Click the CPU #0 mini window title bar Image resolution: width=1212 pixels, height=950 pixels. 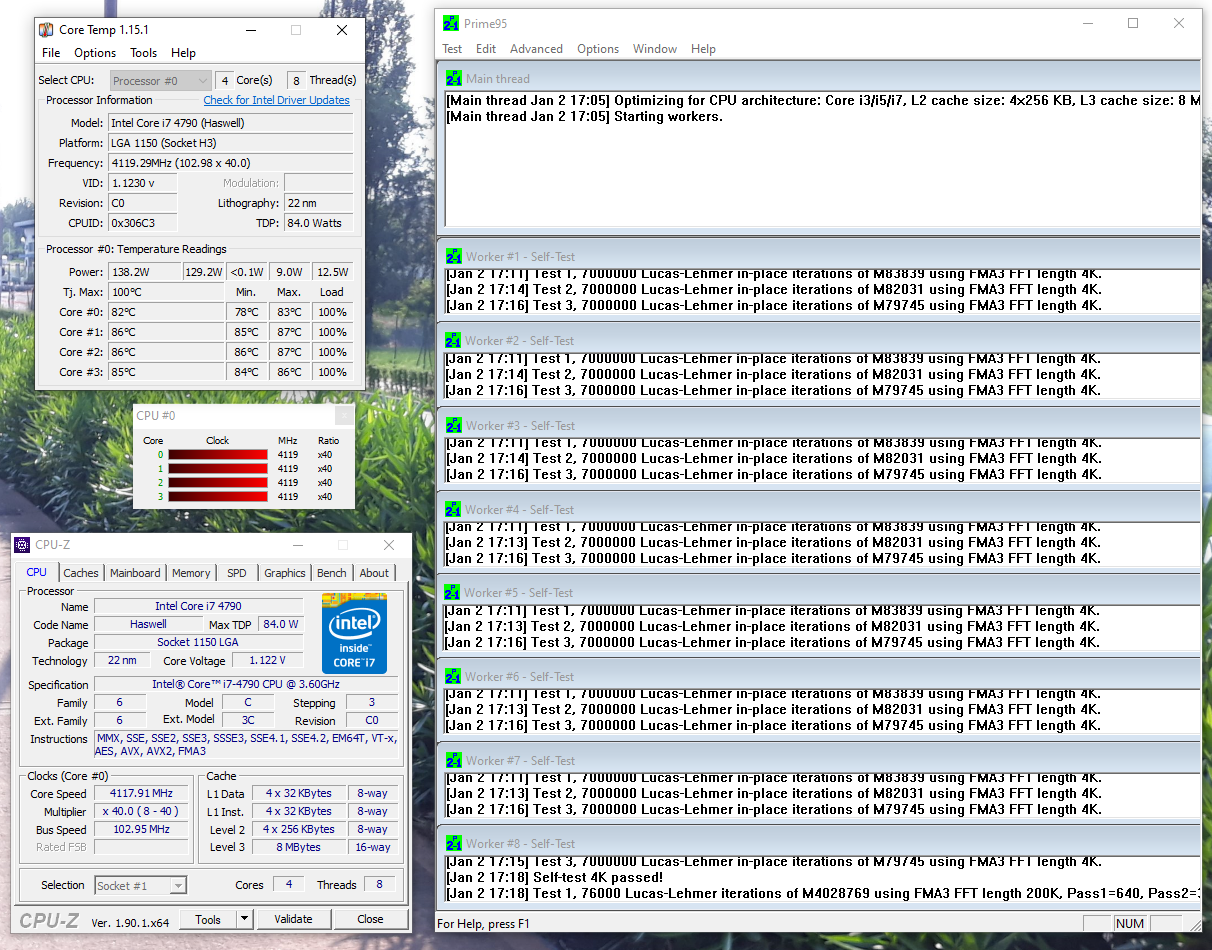(x=244, y=415)
